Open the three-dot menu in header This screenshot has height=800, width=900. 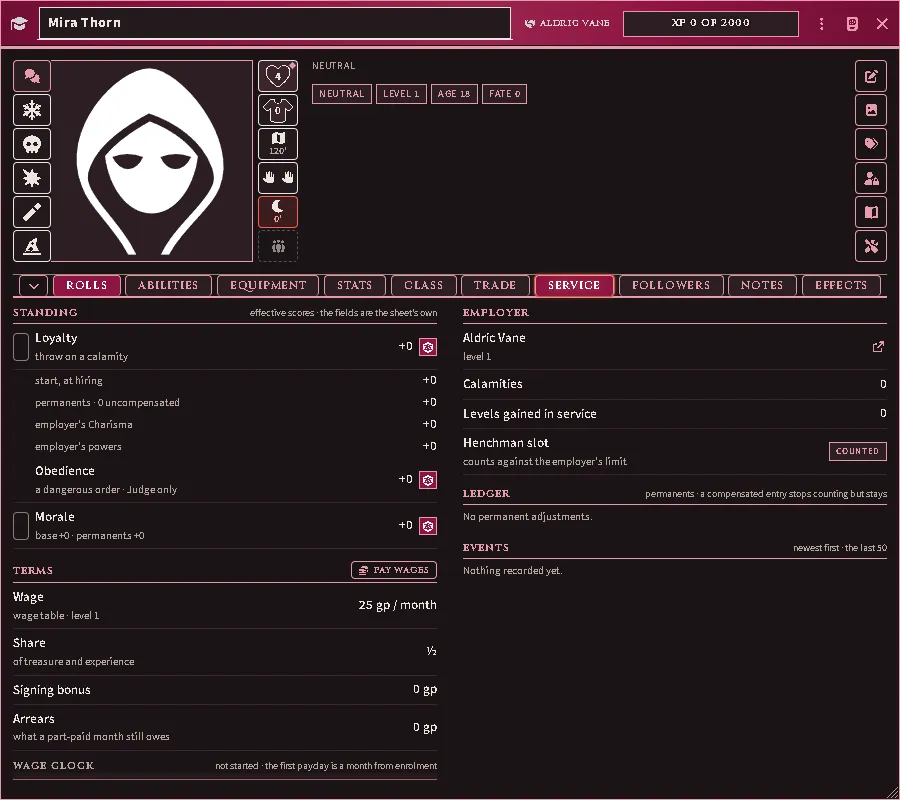[821, 24]
